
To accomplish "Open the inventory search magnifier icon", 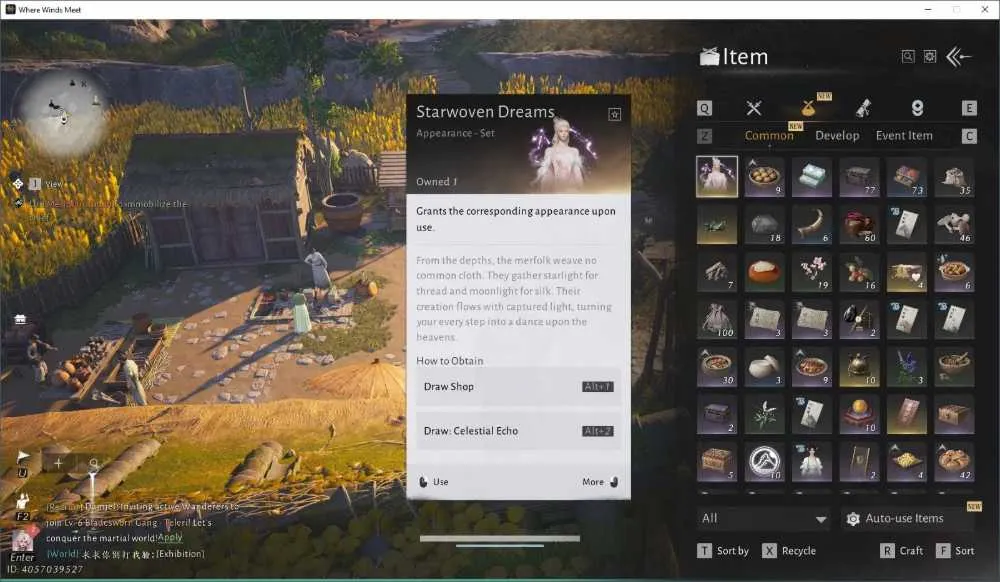I will point(908,57).
